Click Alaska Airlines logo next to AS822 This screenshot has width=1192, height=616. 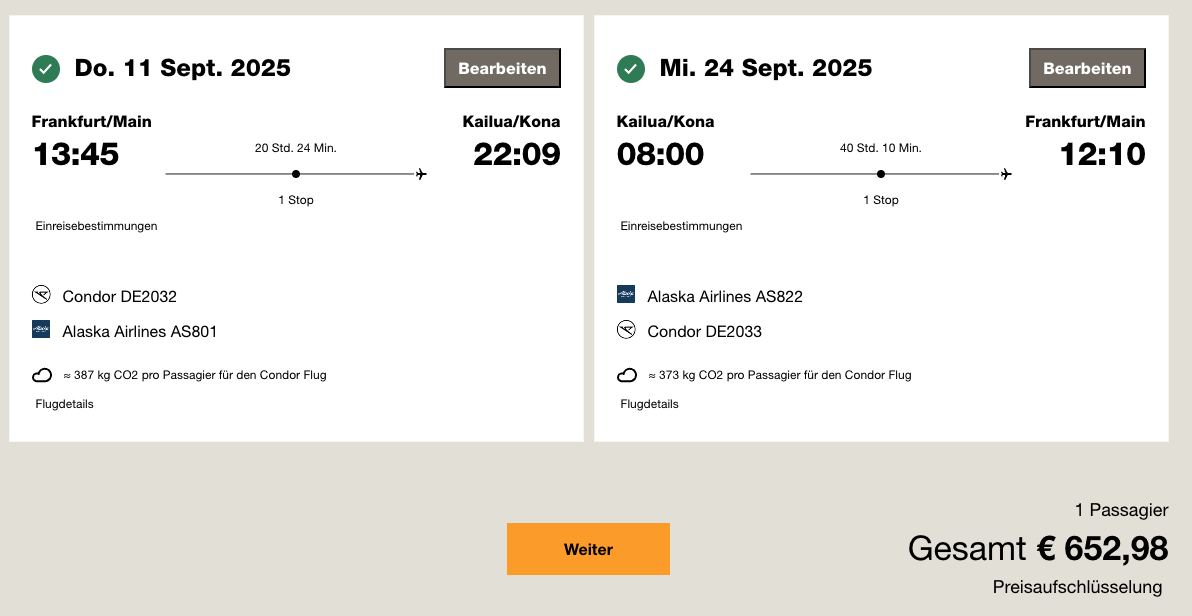tap(626, 294)
